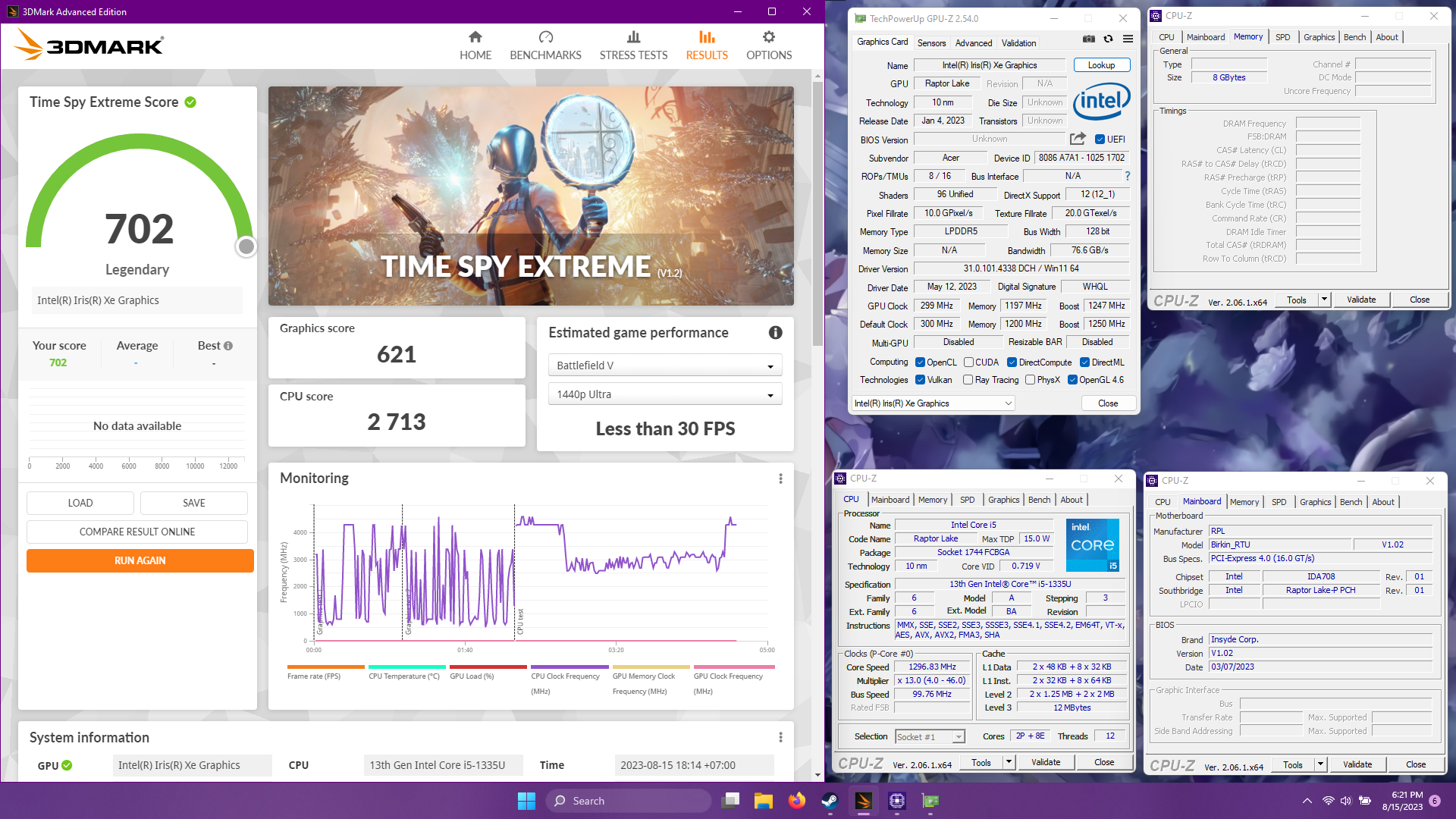Switch to GPU-Z Sensors tab
The width and height of the screenshot is (1456, 819).
[x=931, y=43]
